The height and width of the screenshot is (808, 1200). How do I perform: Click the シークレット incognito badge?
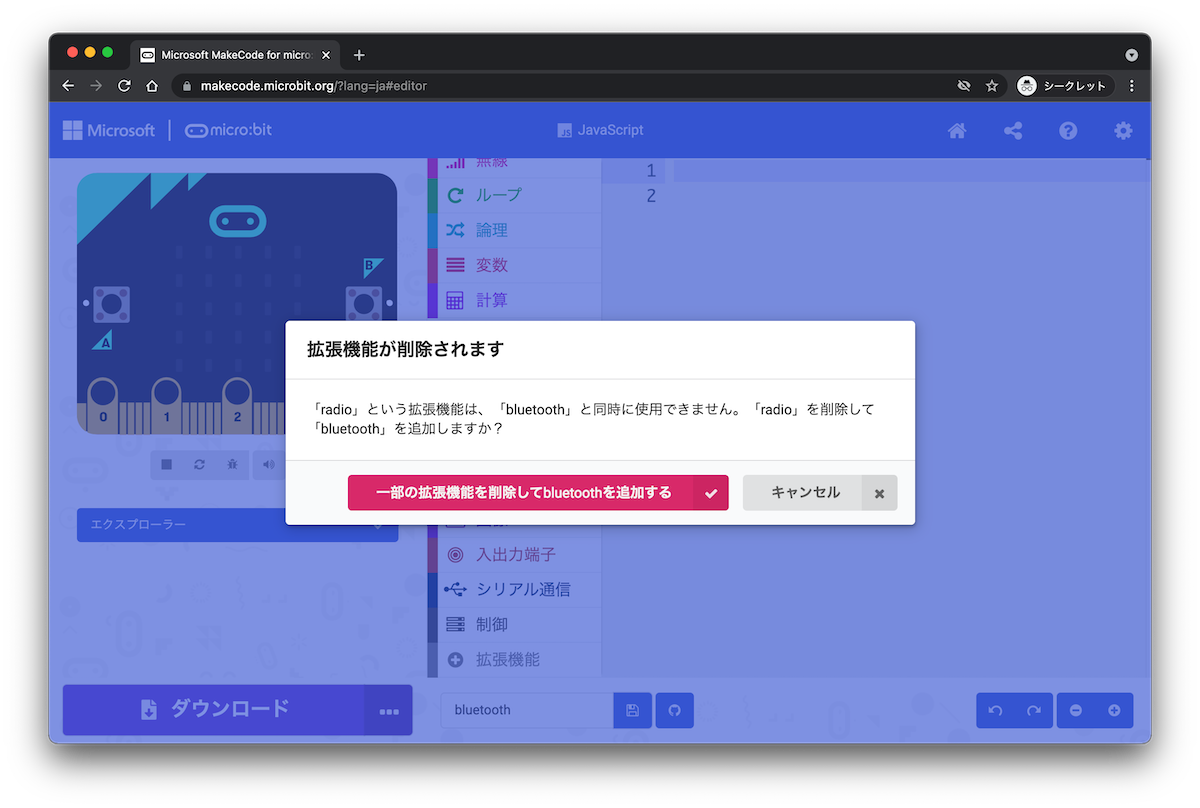tap(1062, 86)
